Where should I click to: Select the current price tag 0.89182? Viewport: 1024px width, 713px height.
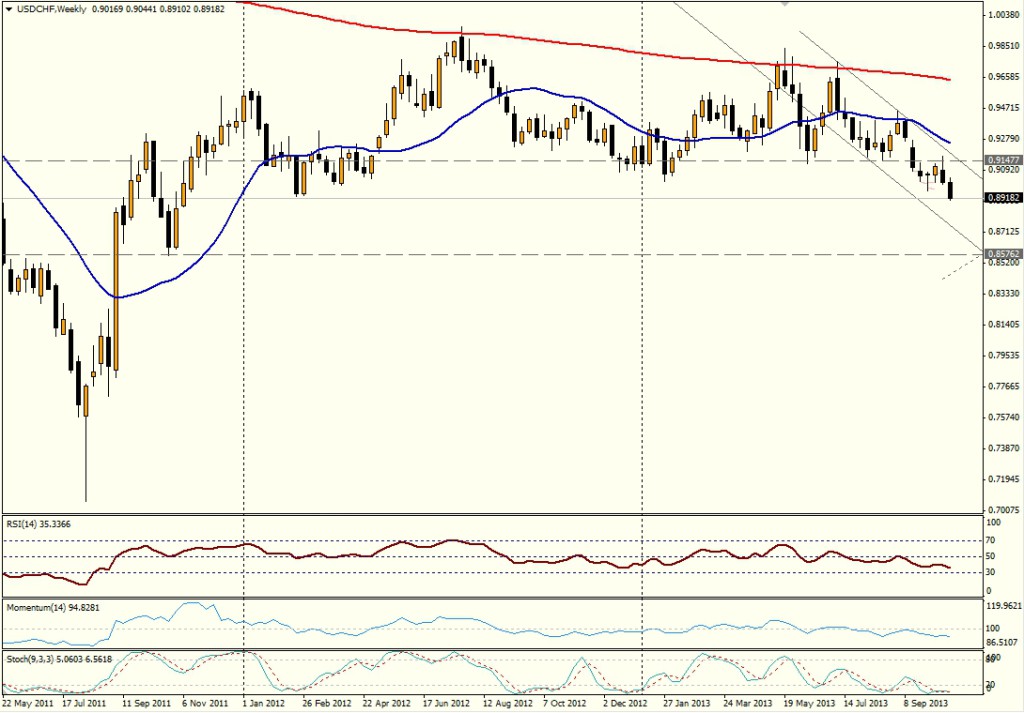click(x=1002, y=199)
